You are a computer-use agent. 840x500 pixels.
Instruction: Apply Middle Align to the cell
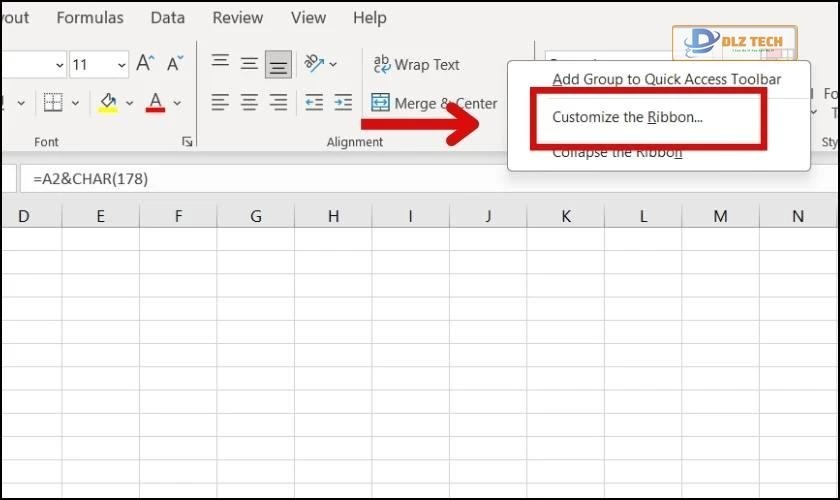point(249,64)
